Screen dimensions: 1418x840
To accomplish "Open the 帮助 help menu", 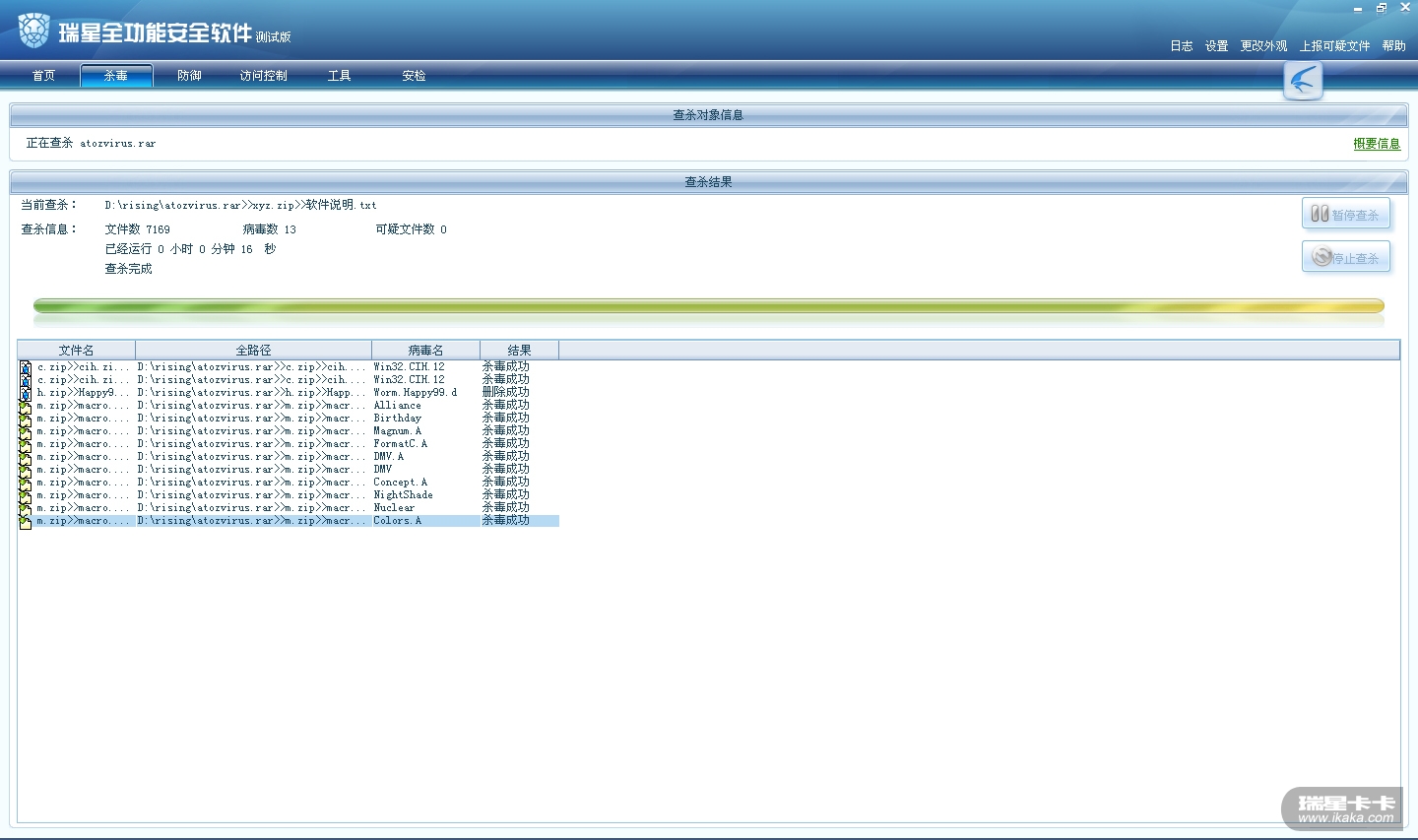I will (x=1394, y=46).
